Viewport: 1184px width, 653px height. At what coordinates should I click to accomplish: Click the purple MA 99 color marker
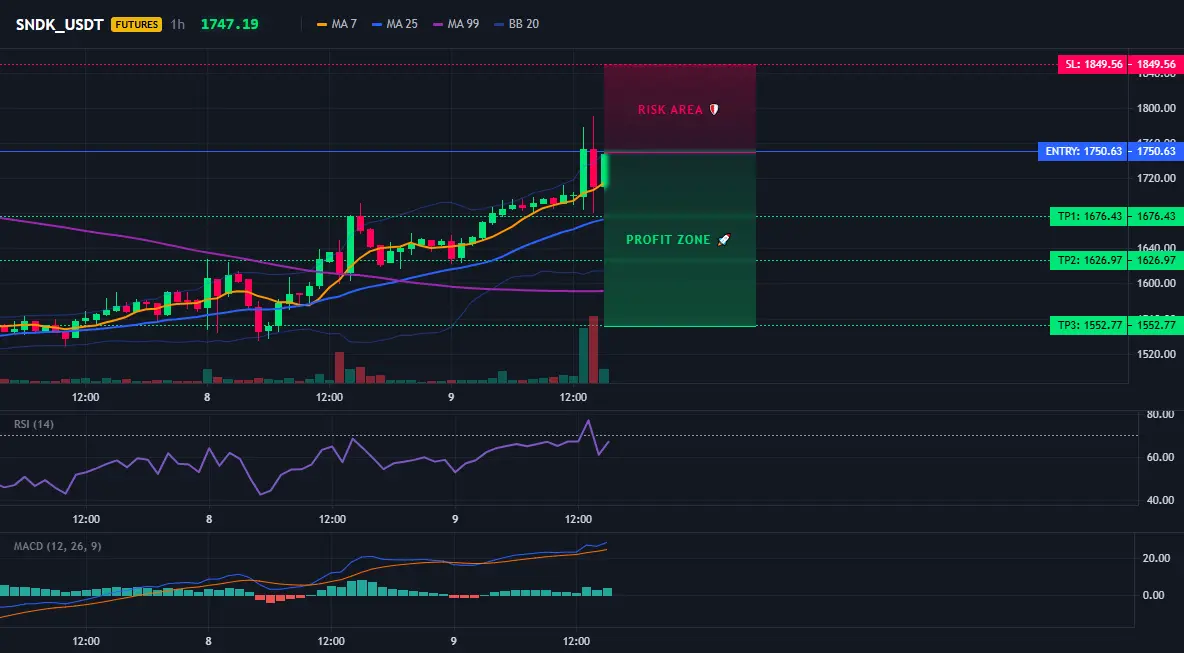point(438,24)
